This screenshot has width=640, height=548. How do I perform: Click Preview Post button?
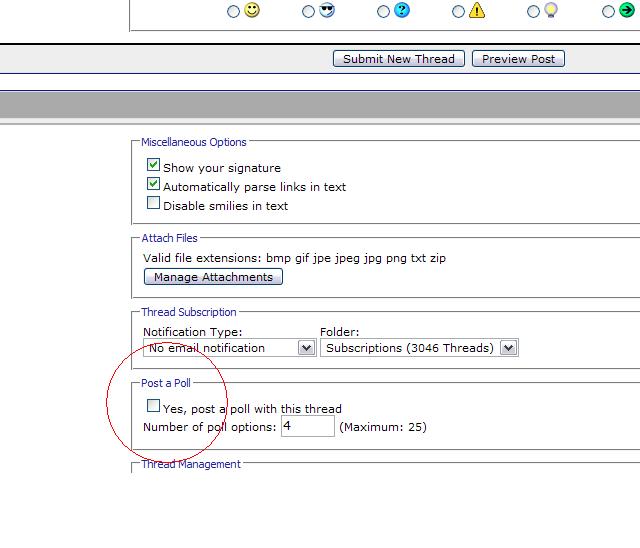(518, 59)
